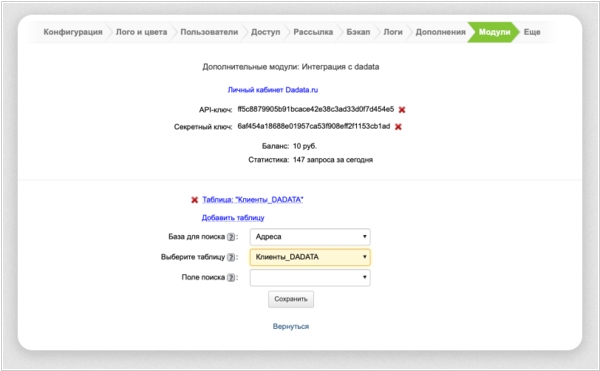This screenshot has height=371, width=600.
Task: Expand the База для поиска dropdown showing Адреса
Action: pyautogui.click(x=310, y=237)
